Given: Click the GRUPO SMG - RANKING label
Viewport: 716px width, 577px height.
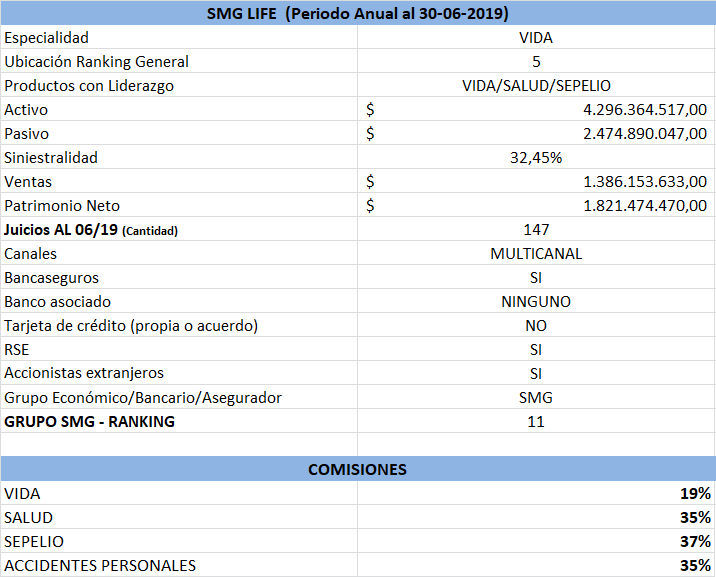Looking at the screenshot, I should click(179, 421).
